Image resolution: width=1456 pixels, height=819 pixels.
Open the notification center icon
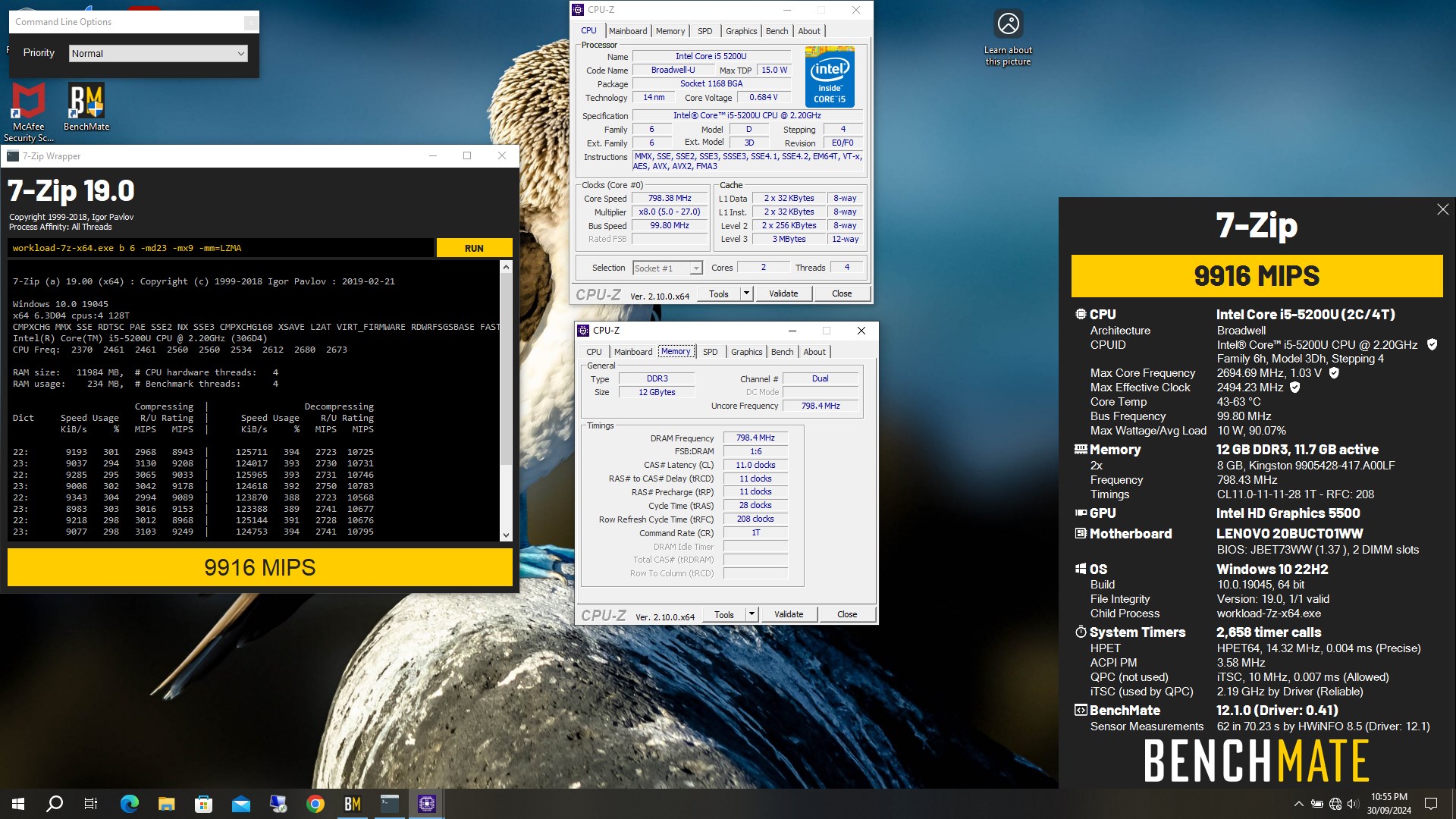click(x=1431, y=804)
